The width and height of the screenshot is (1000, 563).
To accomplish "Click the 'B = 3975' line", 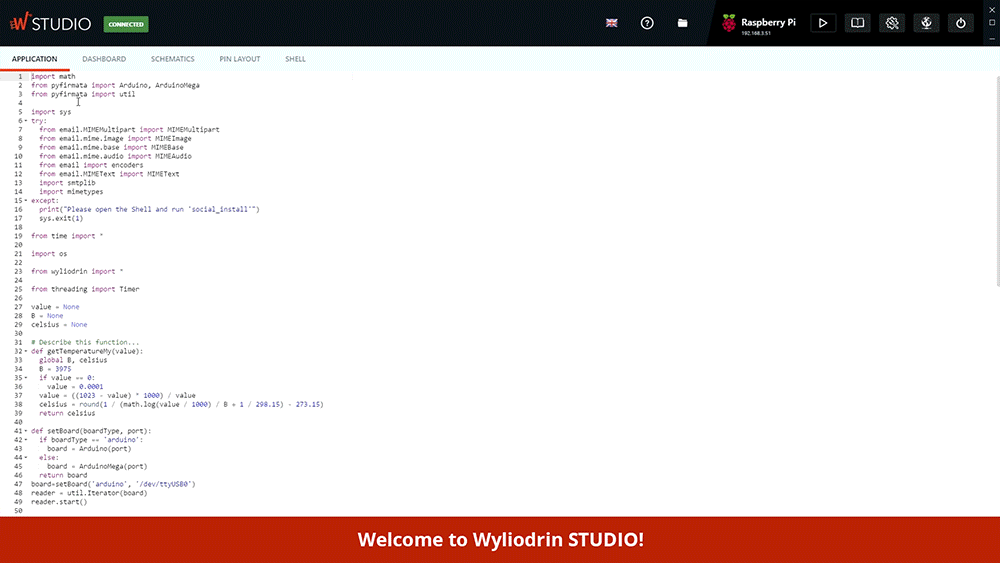I will click(55, 369).
